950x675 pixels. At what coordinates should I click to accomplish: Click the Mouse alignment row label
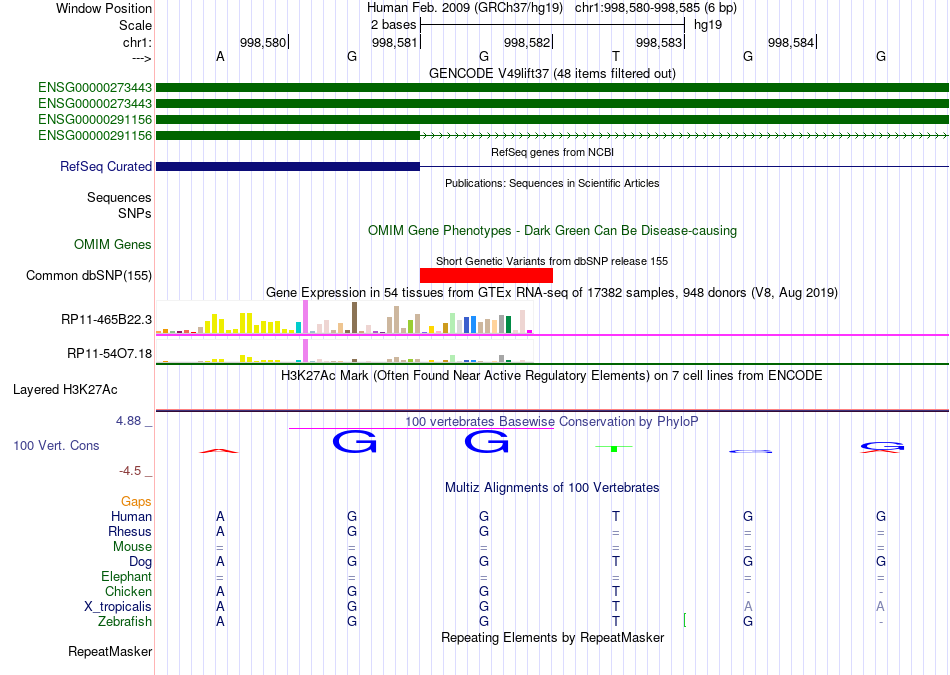(132, 547)
